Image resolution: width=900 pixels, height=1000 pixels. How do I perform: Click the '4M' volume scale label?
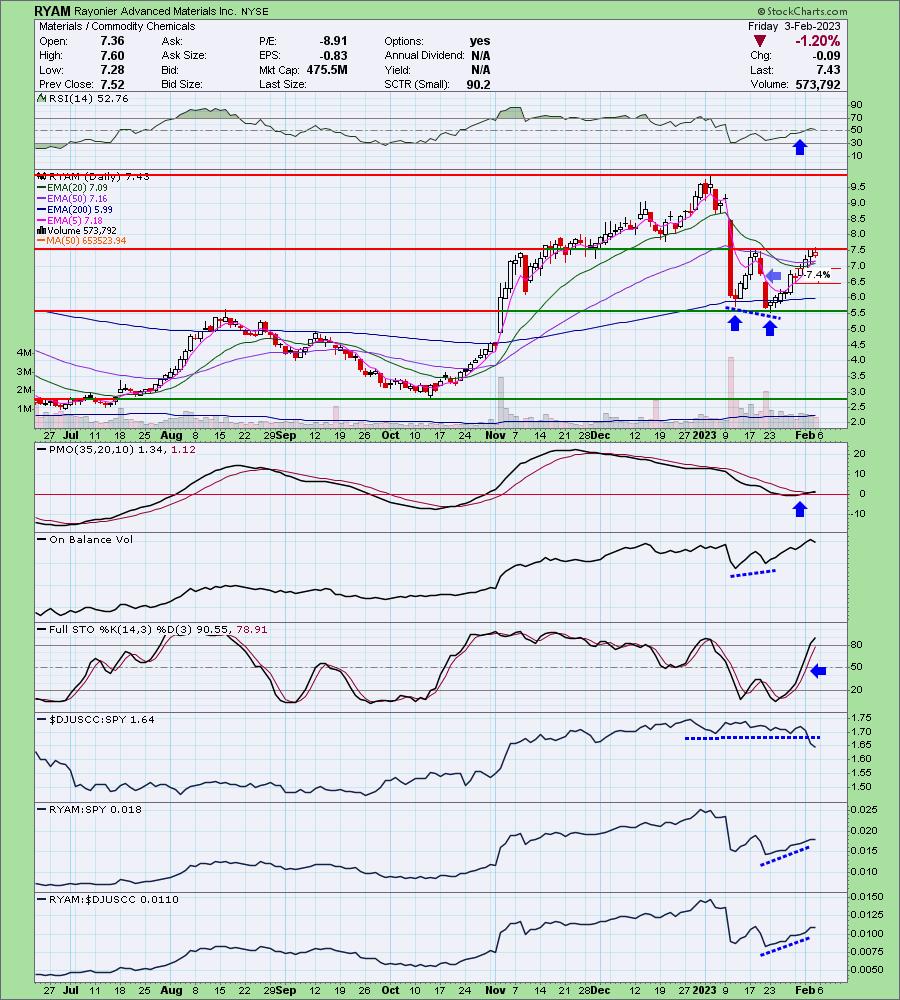pyautogui.click(x=24, y=353)
